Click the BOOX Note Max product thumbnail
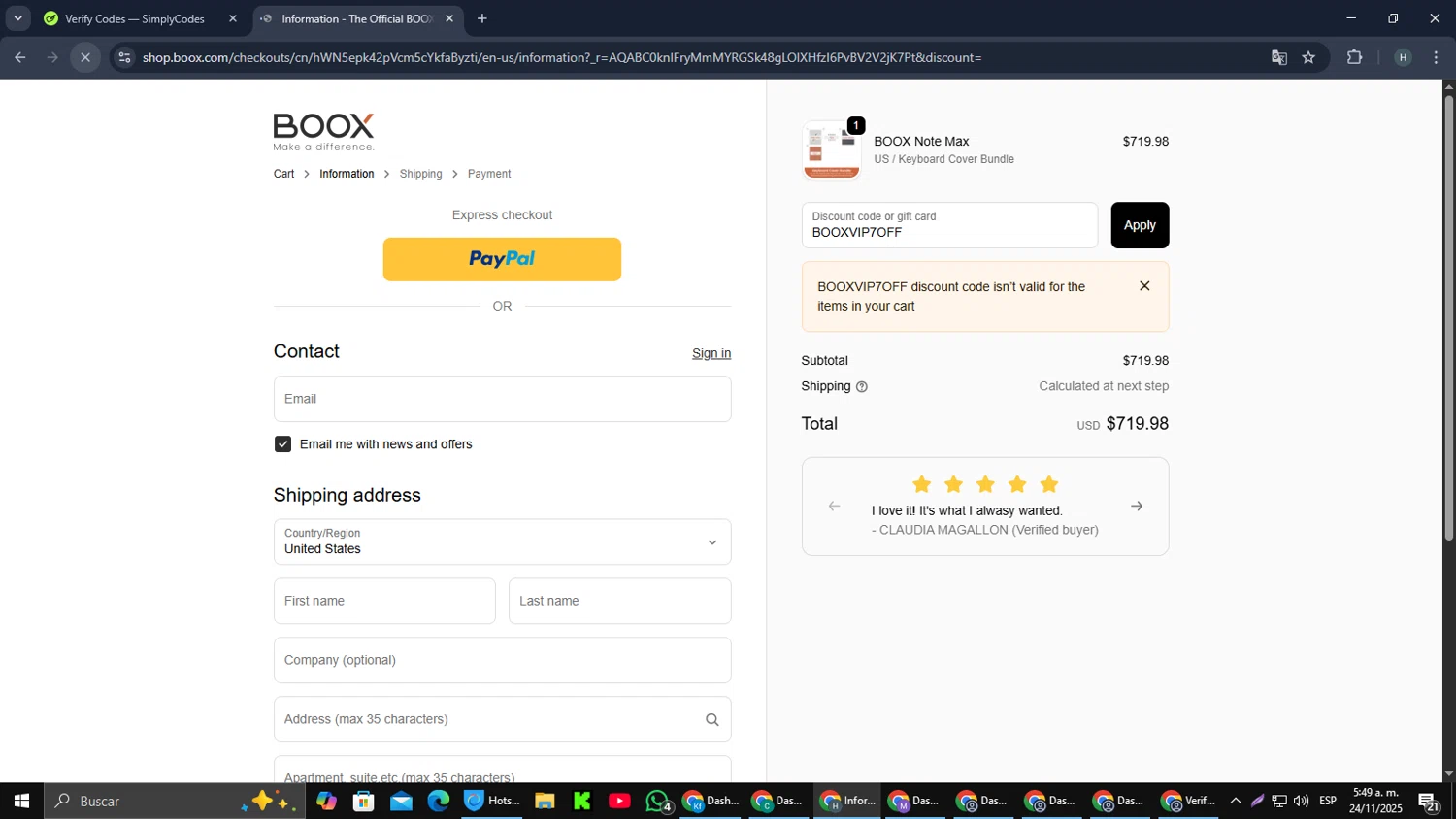Screen dimensions: 1456x819 click(832, 150)
